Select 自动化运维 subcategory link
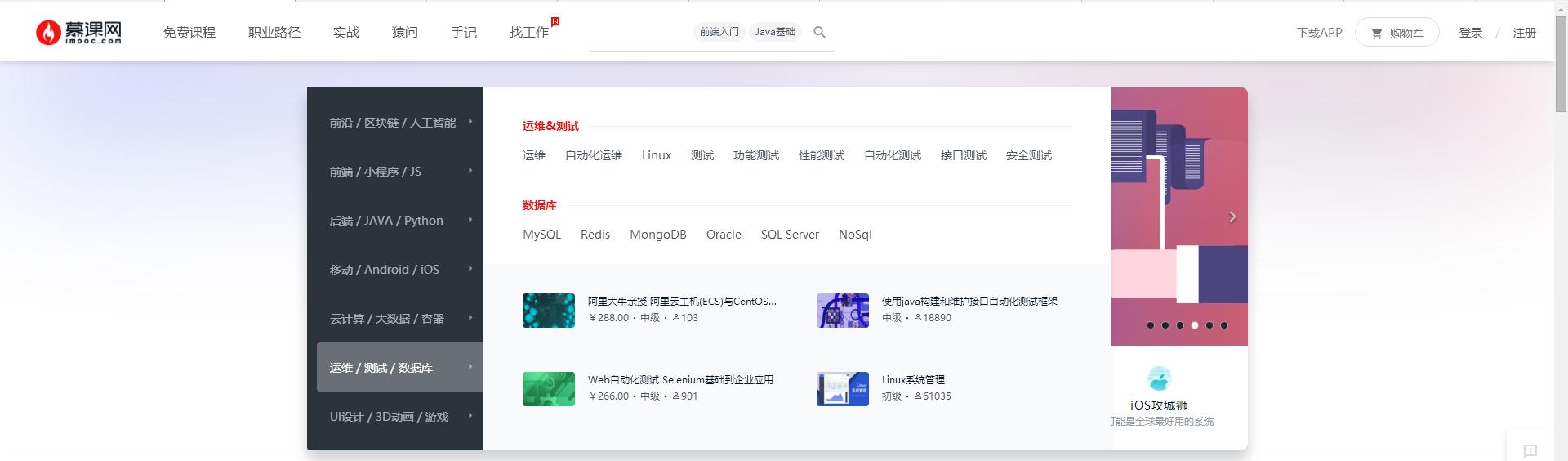The image size is (1568, 461). click(594, 155)
